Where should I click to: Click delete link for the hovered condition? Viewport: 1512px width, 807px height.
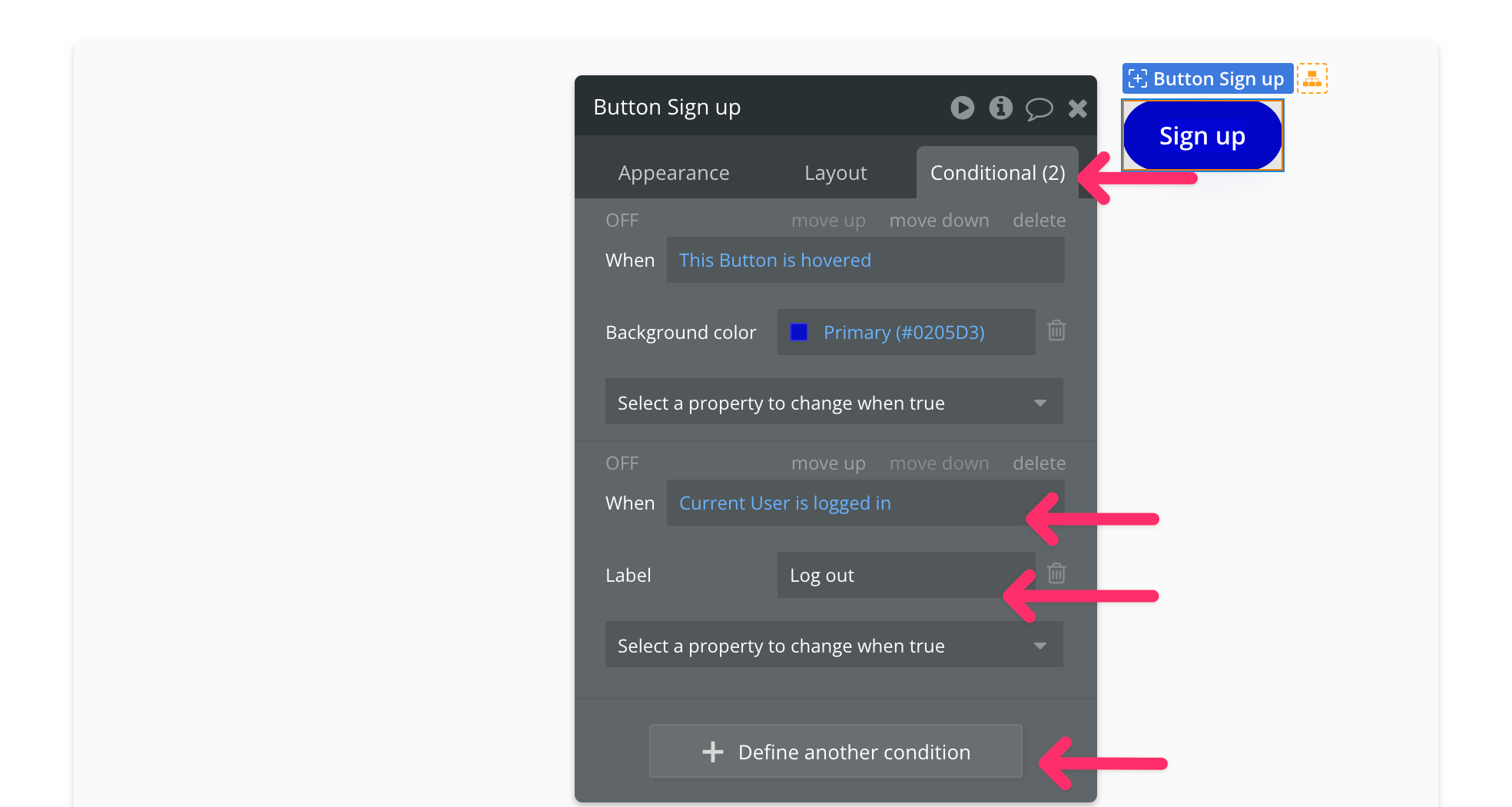(x=1039, y=221)
